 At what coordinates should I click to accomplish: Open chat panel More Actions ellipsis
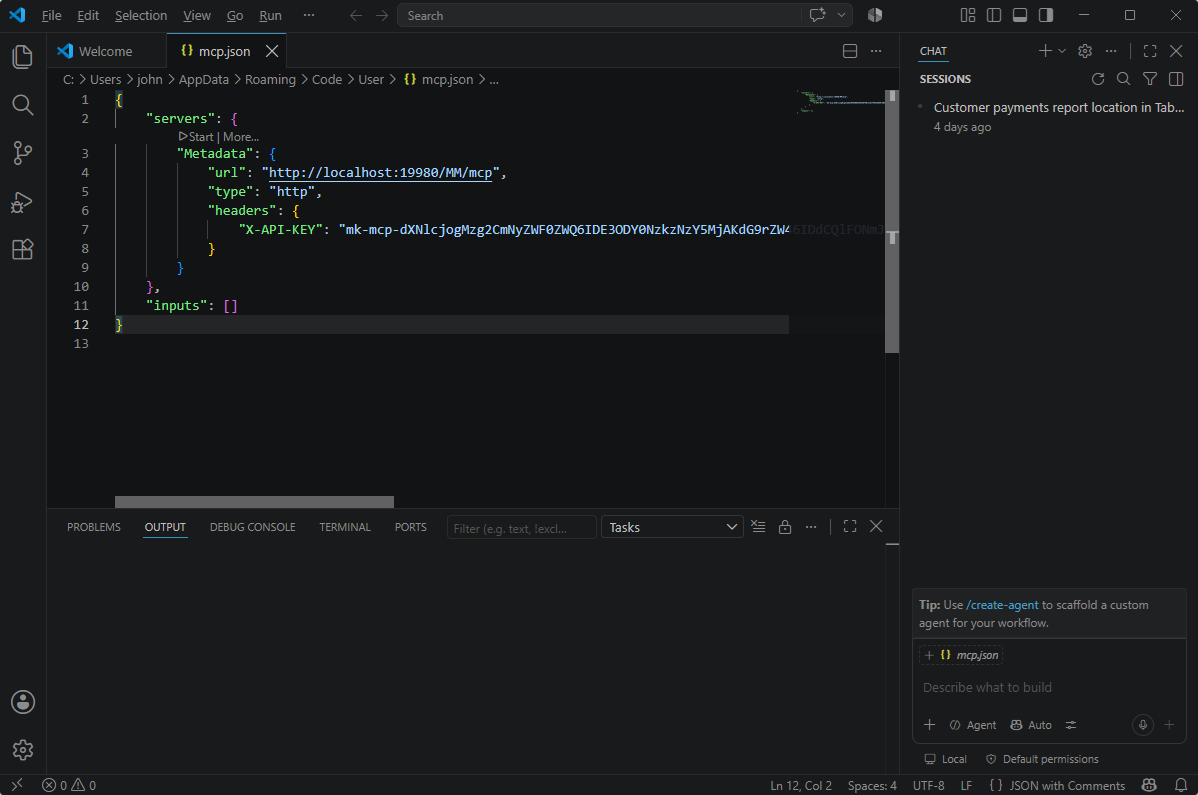[1111, 51]
